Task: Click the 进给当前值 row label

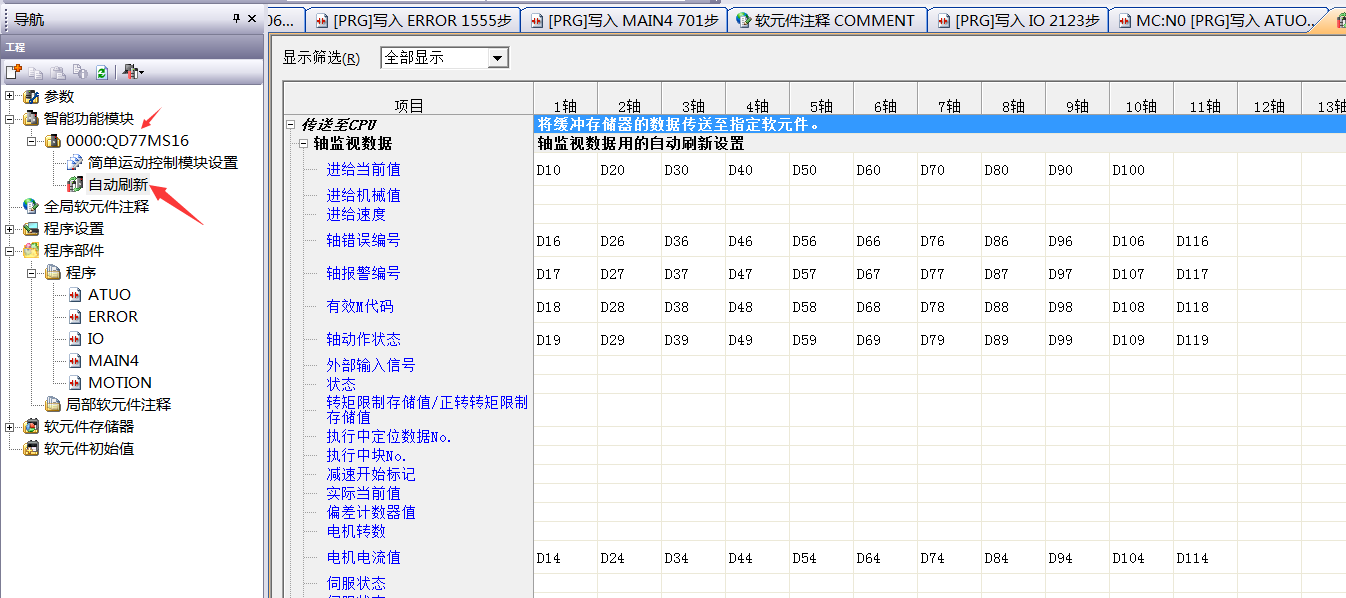Action: pos(363,169)
